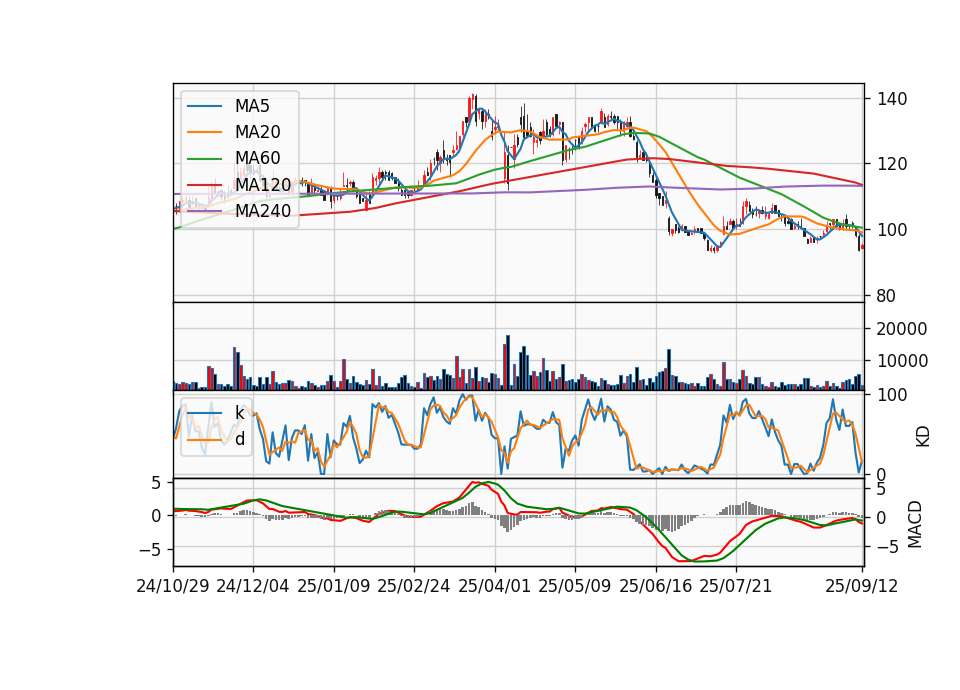
Task: Click the green MA60 legend line sample
Action: point(204,158)
